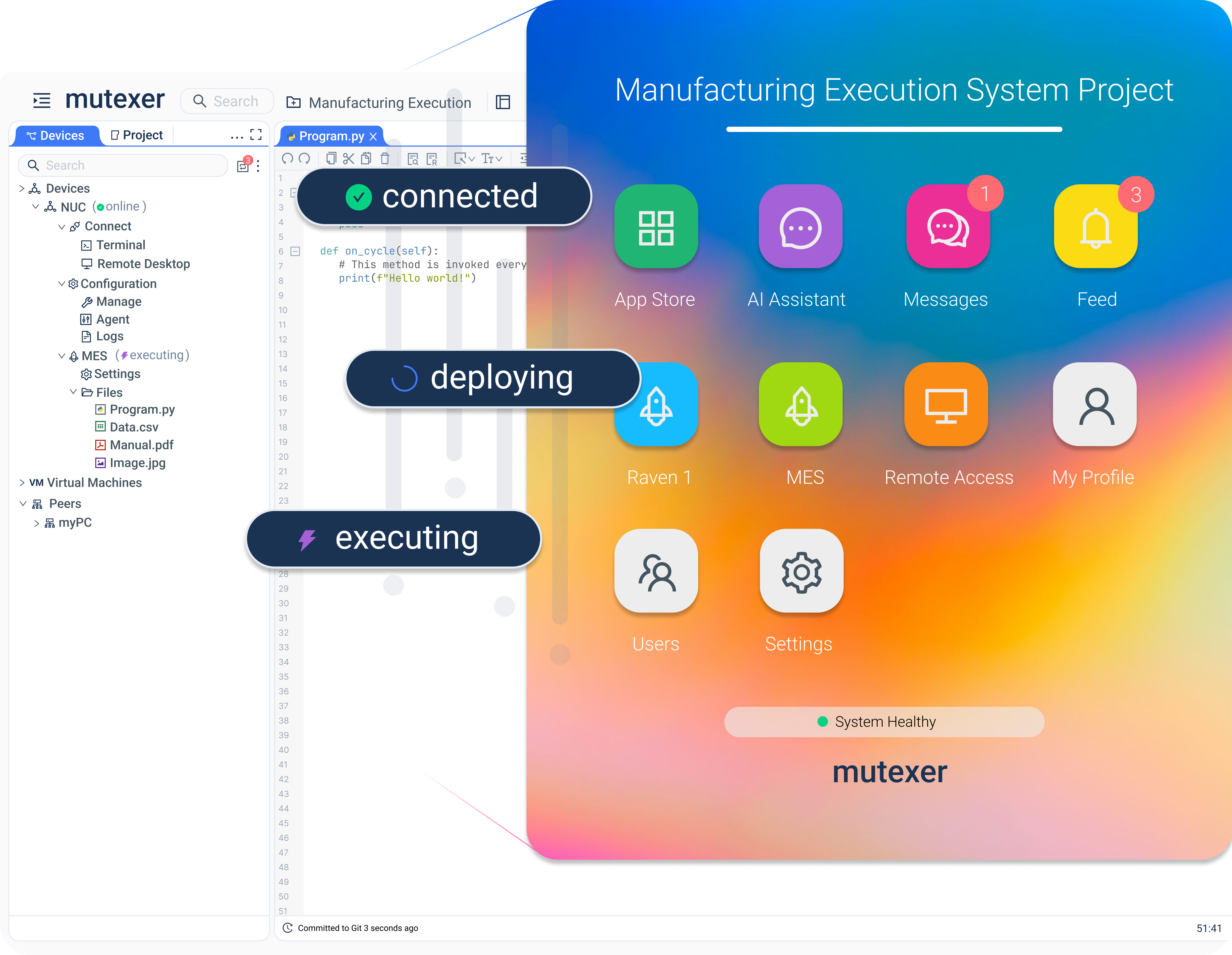Open the Feed notifications tile
Screen dimensions: 1232x955
(x=1095, y=226)
